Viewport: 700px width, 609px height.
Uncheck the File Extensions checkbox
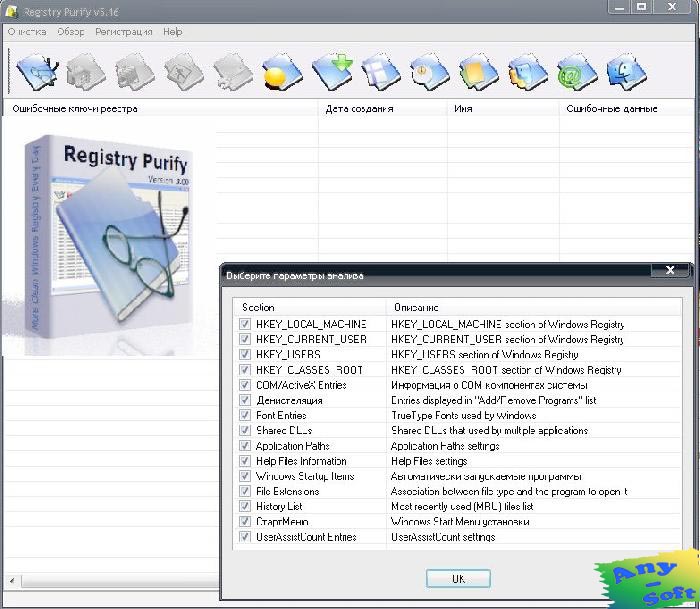pos(245,491)
